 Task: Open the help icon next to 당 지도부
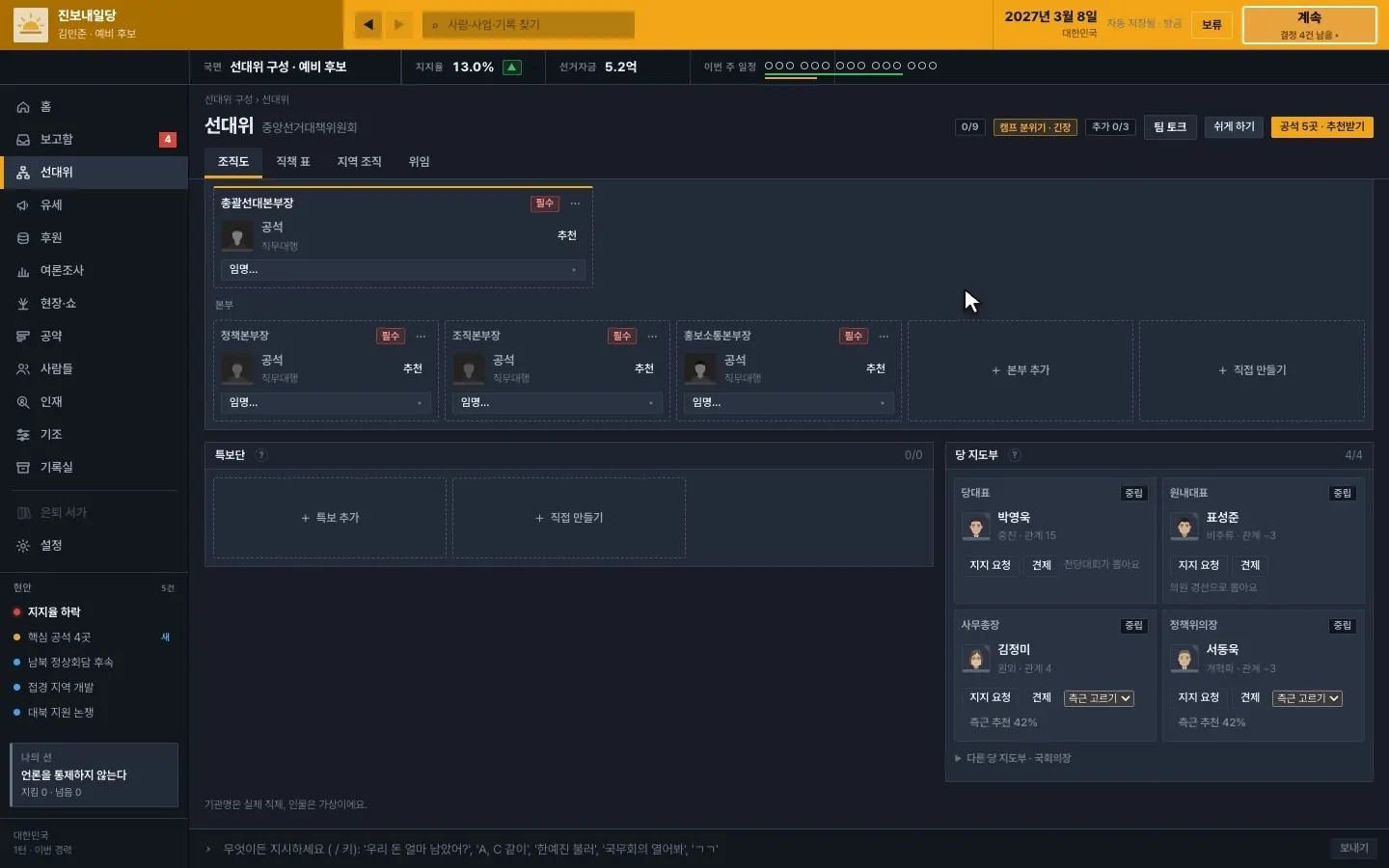point(1015,455)
